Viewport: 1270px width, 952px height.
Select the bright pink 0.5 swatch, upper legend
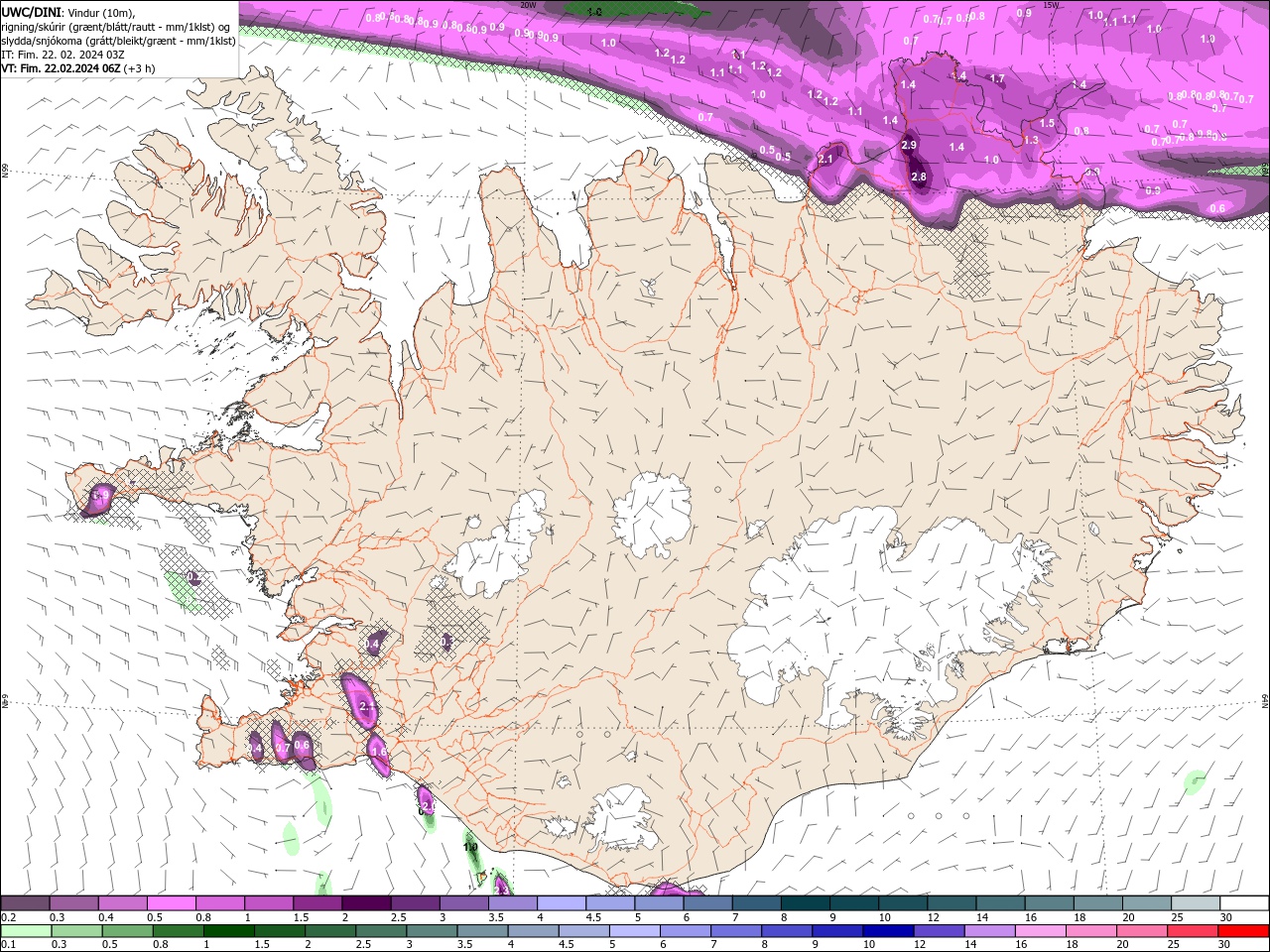(171, 903)
